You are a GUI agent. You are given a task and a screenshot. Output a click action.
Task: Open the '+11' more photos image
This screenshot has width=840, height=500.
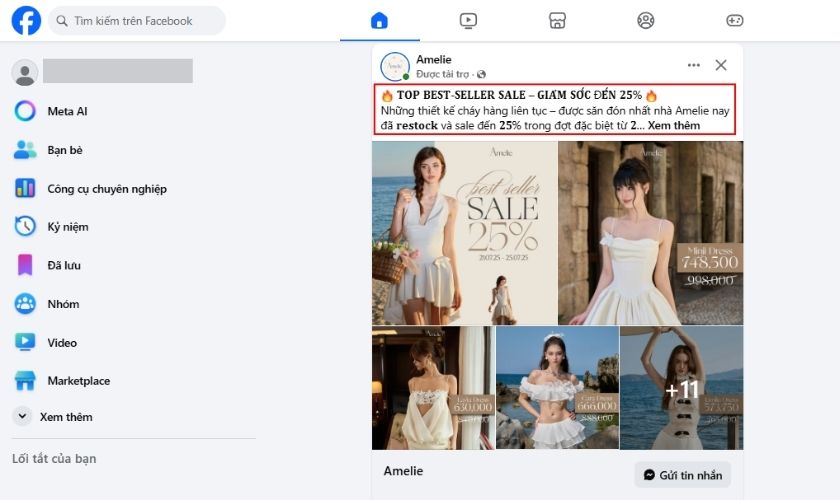point(681,387)
